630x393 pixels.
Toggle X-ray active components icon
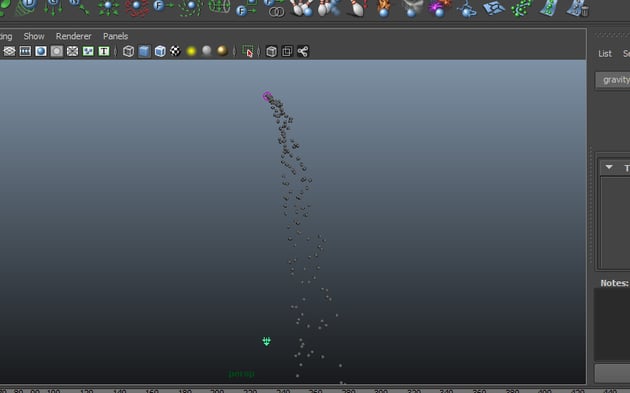point(287,51)
